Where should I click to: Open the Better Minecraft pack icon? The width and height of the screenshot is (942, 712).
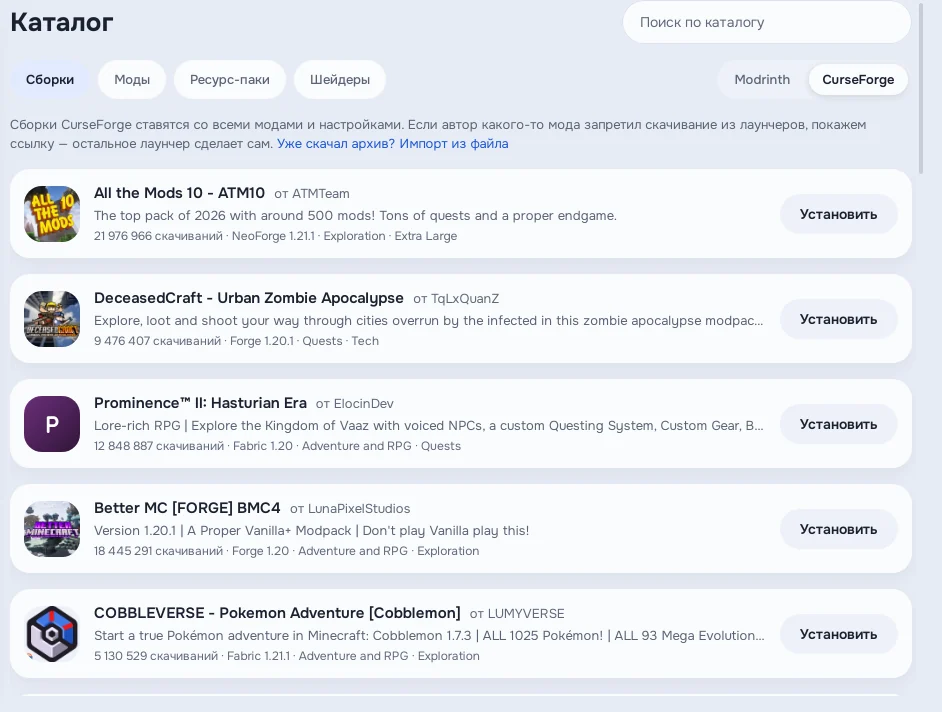[x=52, y=529]
